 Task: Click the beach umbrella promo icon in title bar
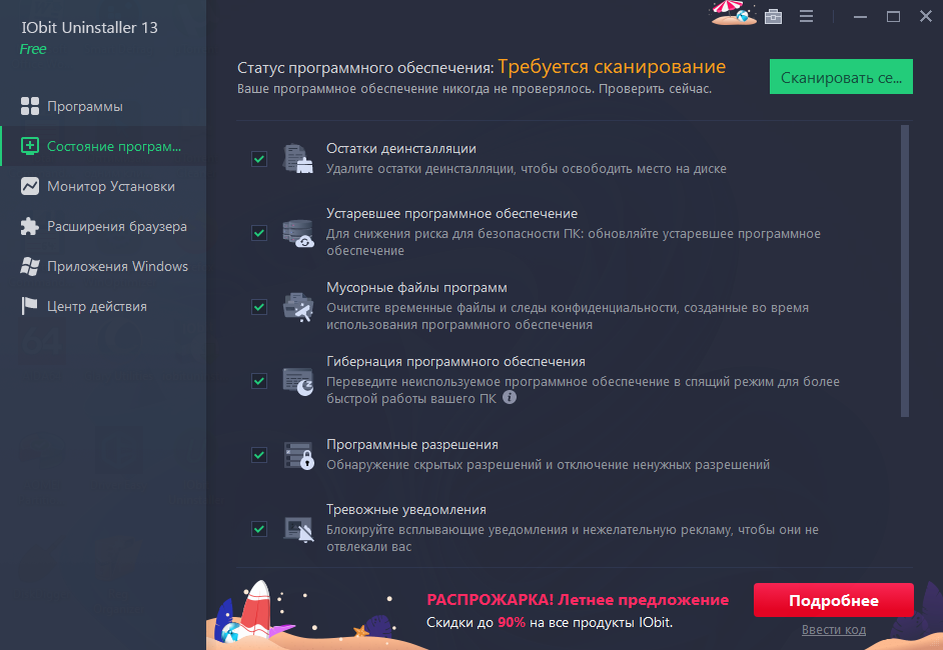[x=733, y=13]
